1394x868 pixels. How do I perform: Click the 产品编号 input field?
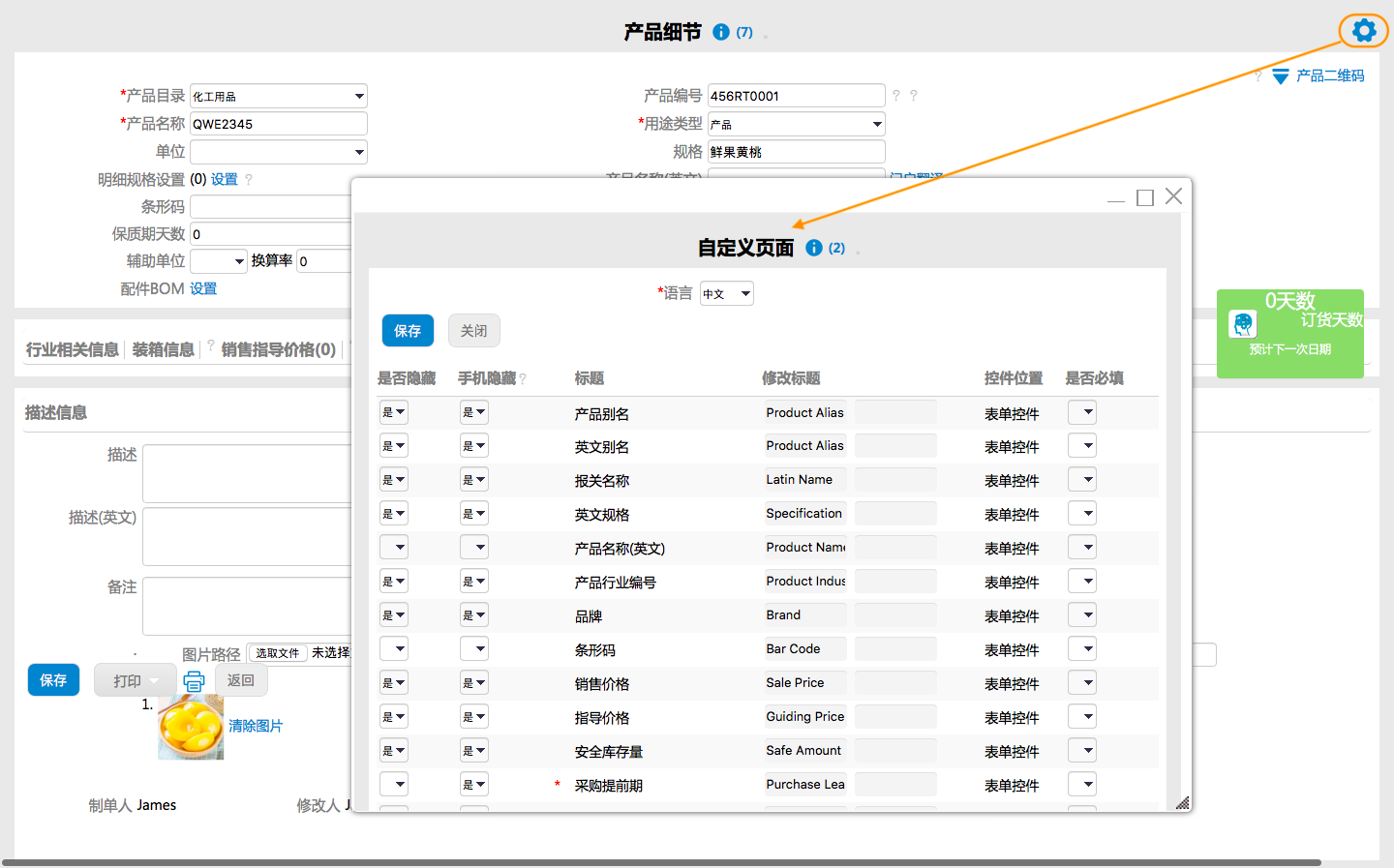pyautogui.click(x=796, y=96)
